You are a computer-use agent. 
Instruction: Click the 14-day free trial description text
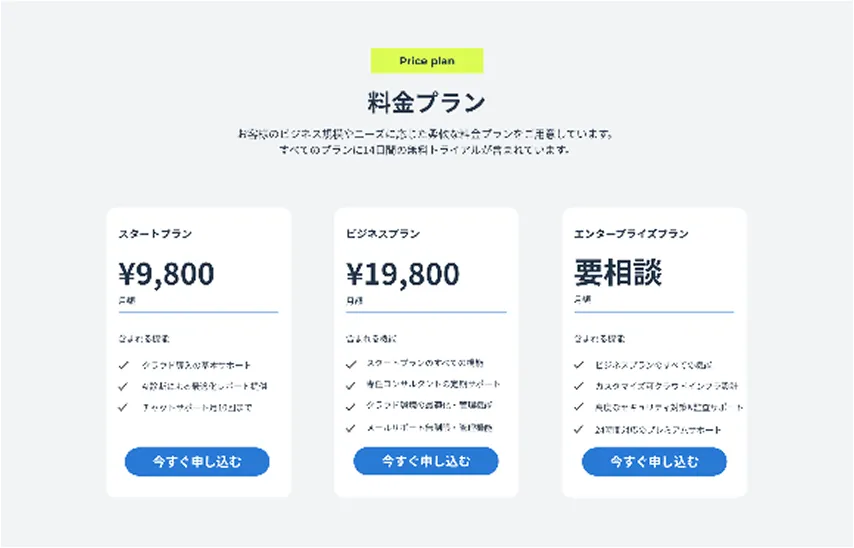pyautogui.click(x=427, y=150)
